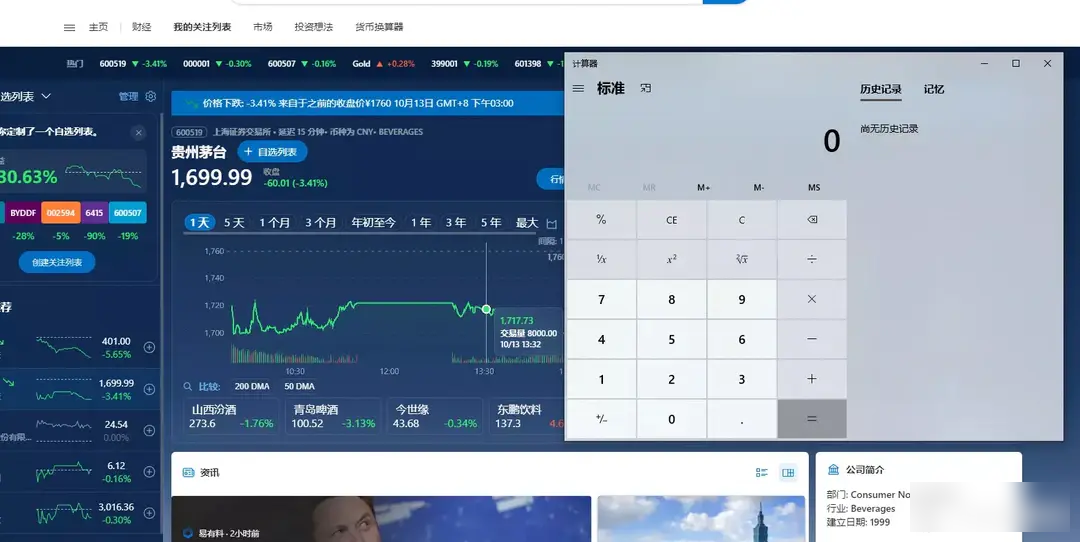Open the hamburger menu beside 主页
Screen dimensions: 1080x542
[70, 28]
